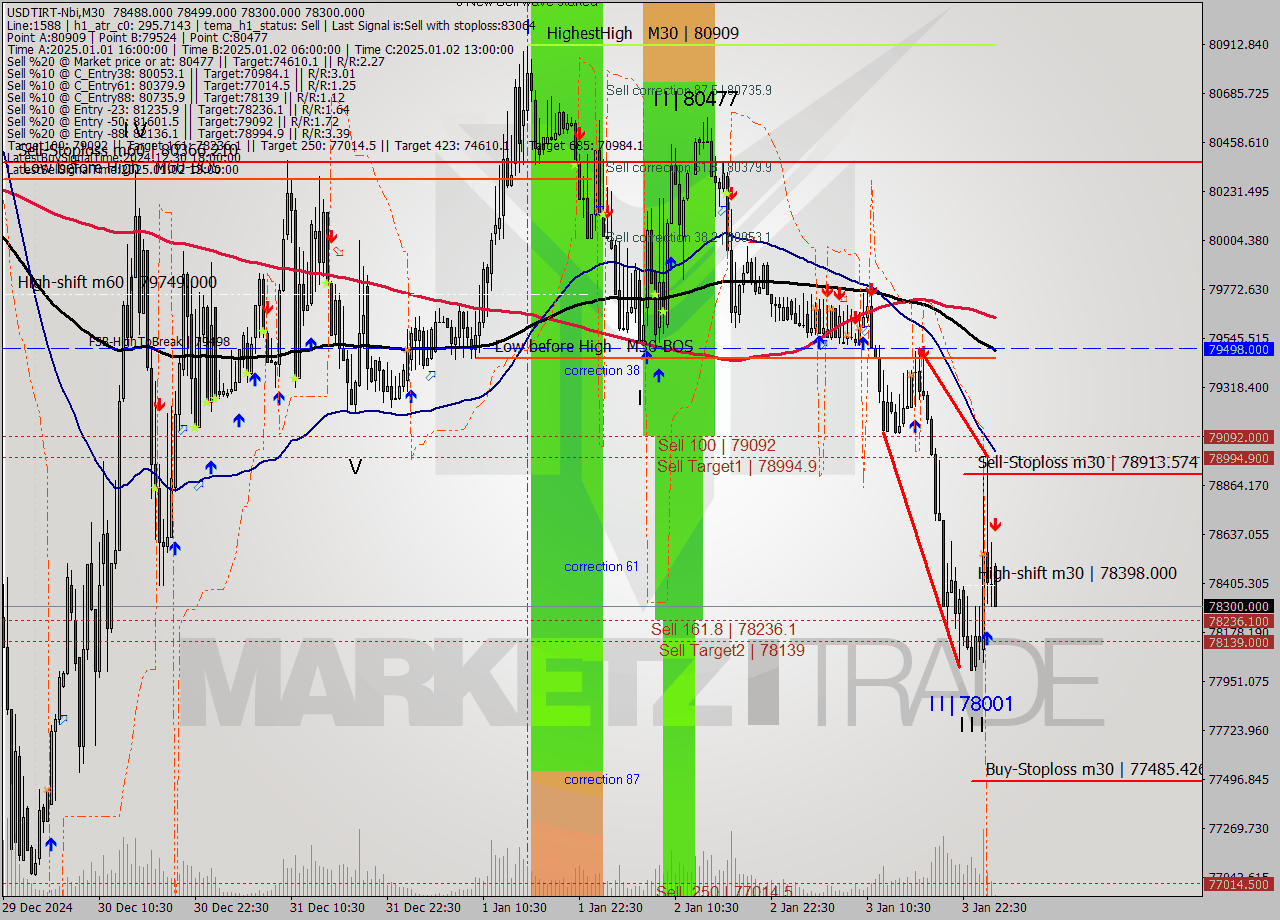Click the 'V' wave marker label
Viewport: 1280px width, 920px height.
354,466
